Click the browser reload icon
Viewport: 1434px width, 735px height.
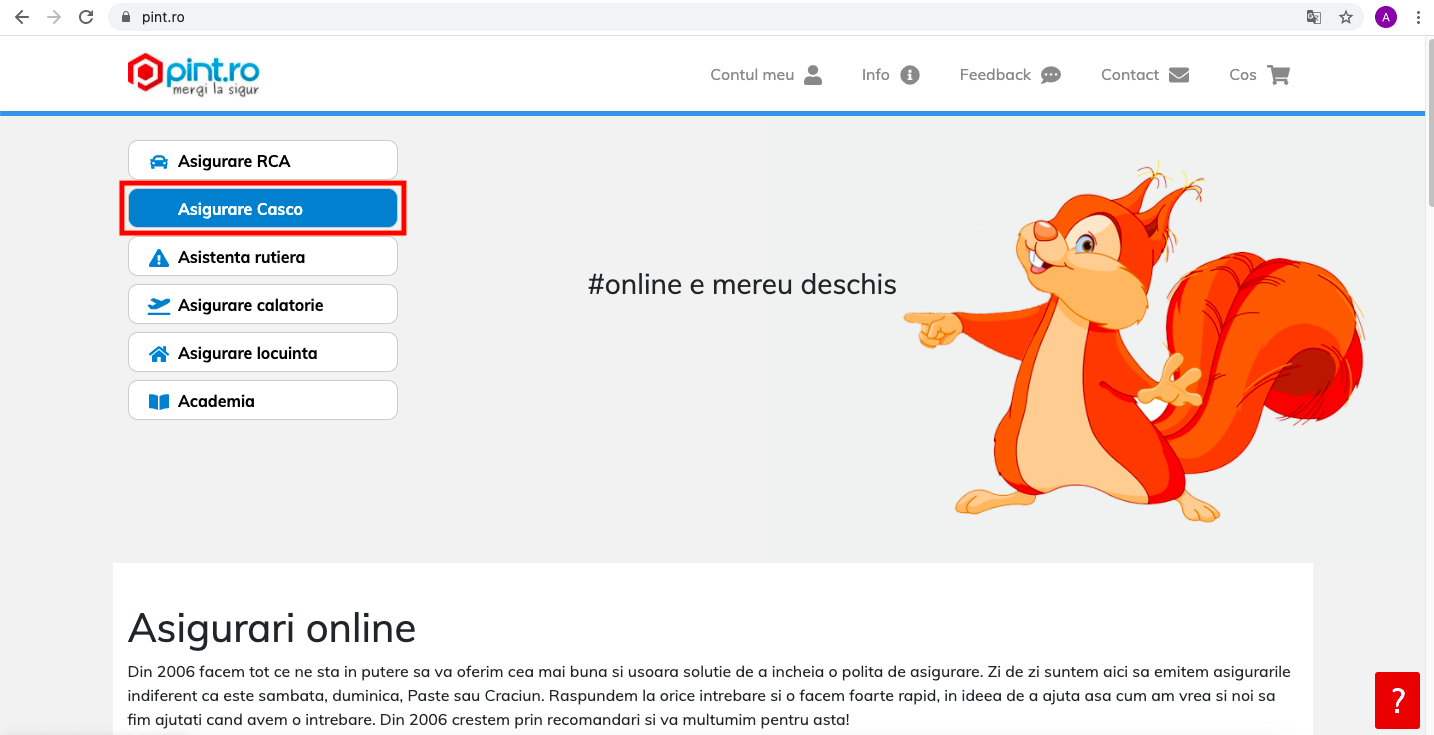tap(86, 17)
